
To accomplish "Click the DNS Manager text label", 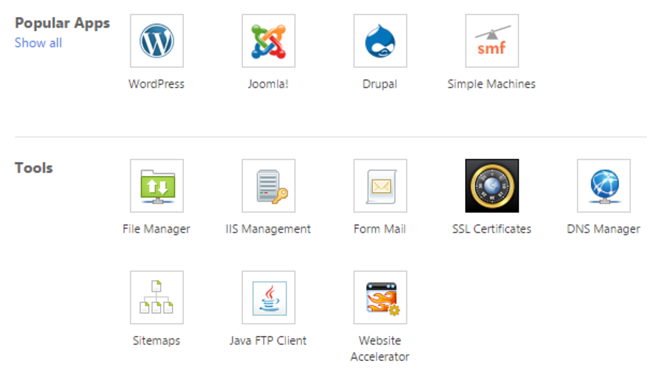I will coord(603,229).
